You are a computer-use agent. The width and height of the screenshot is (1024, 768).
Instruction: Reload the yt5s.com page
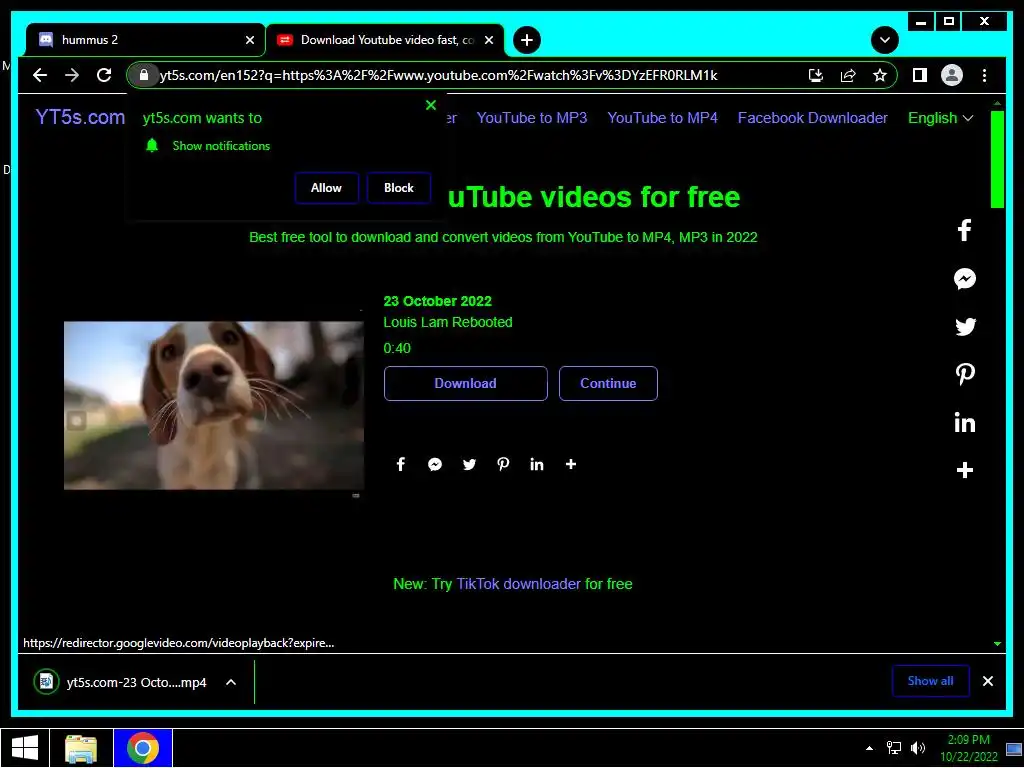tap(104, 75)
